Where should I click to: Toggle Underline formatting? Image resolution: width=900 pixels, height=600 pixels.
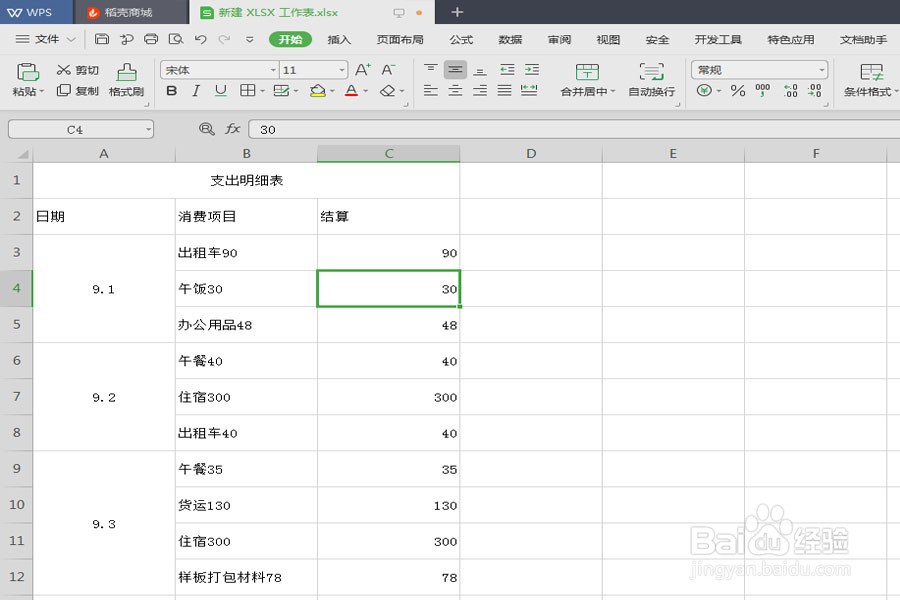(220, 91)
